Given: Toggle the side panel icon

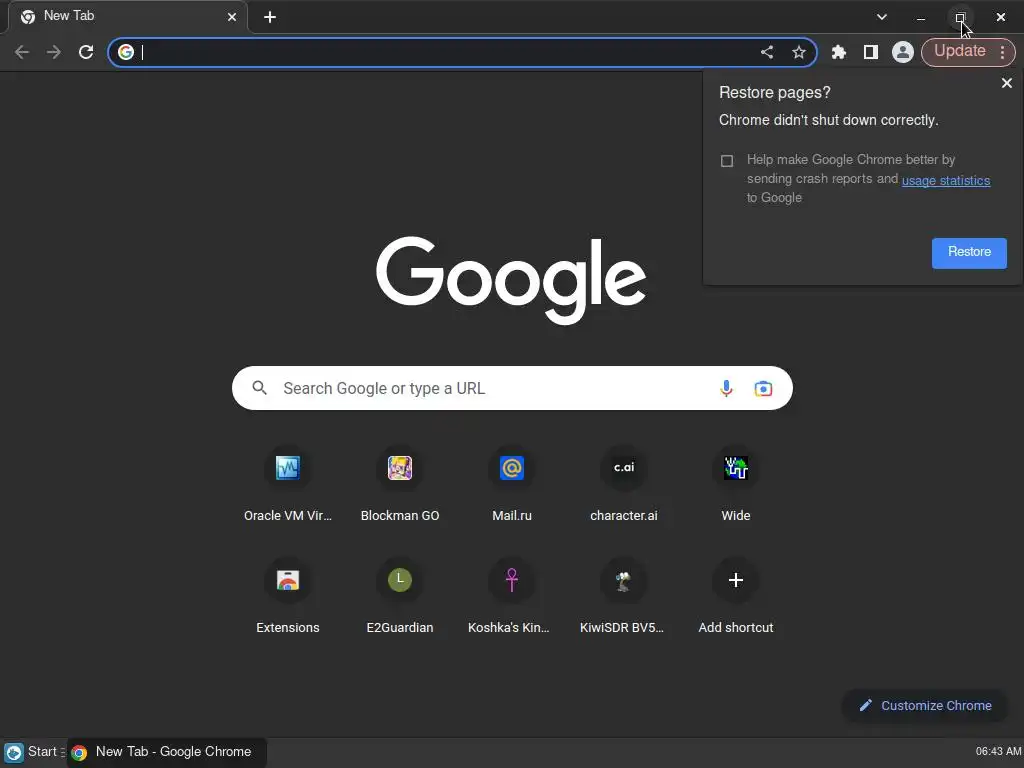Looking at the screenshot, I should tap(871, 52).
